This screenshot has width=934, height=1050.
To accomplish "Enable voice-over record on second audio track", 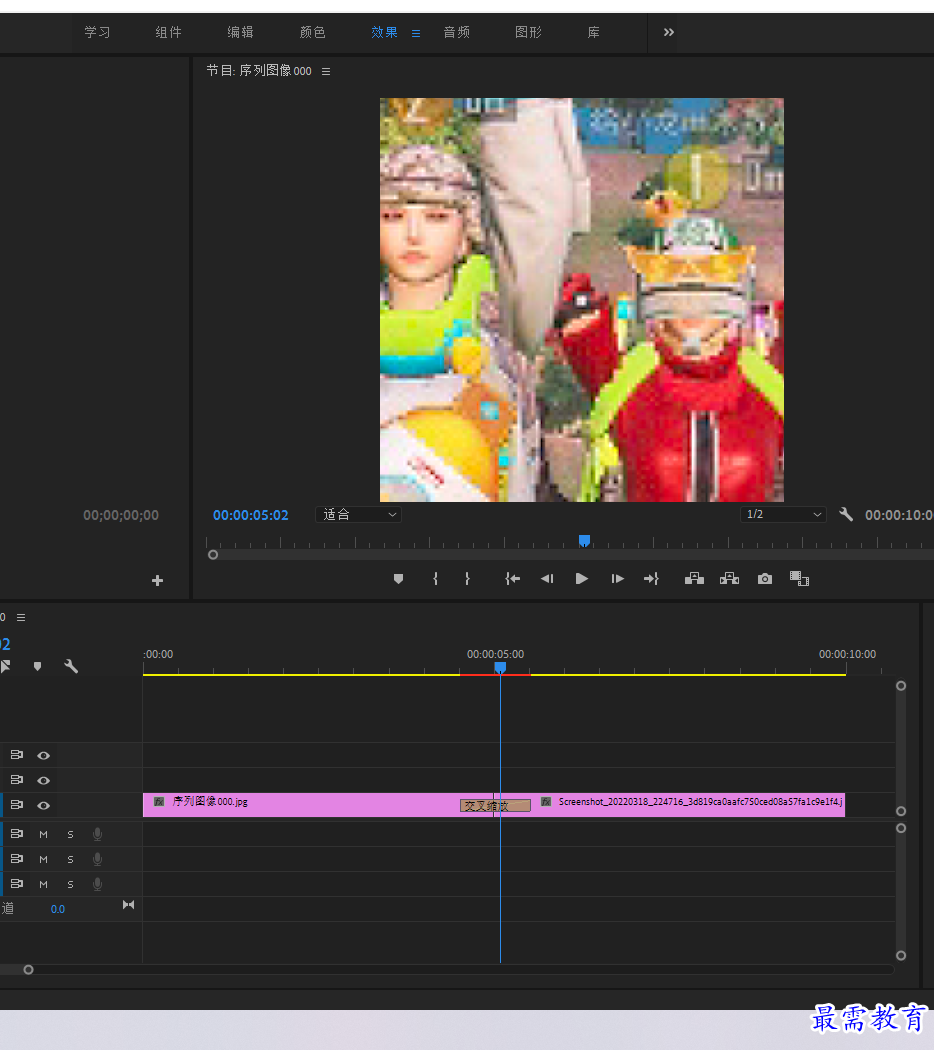I will point(98,859).
